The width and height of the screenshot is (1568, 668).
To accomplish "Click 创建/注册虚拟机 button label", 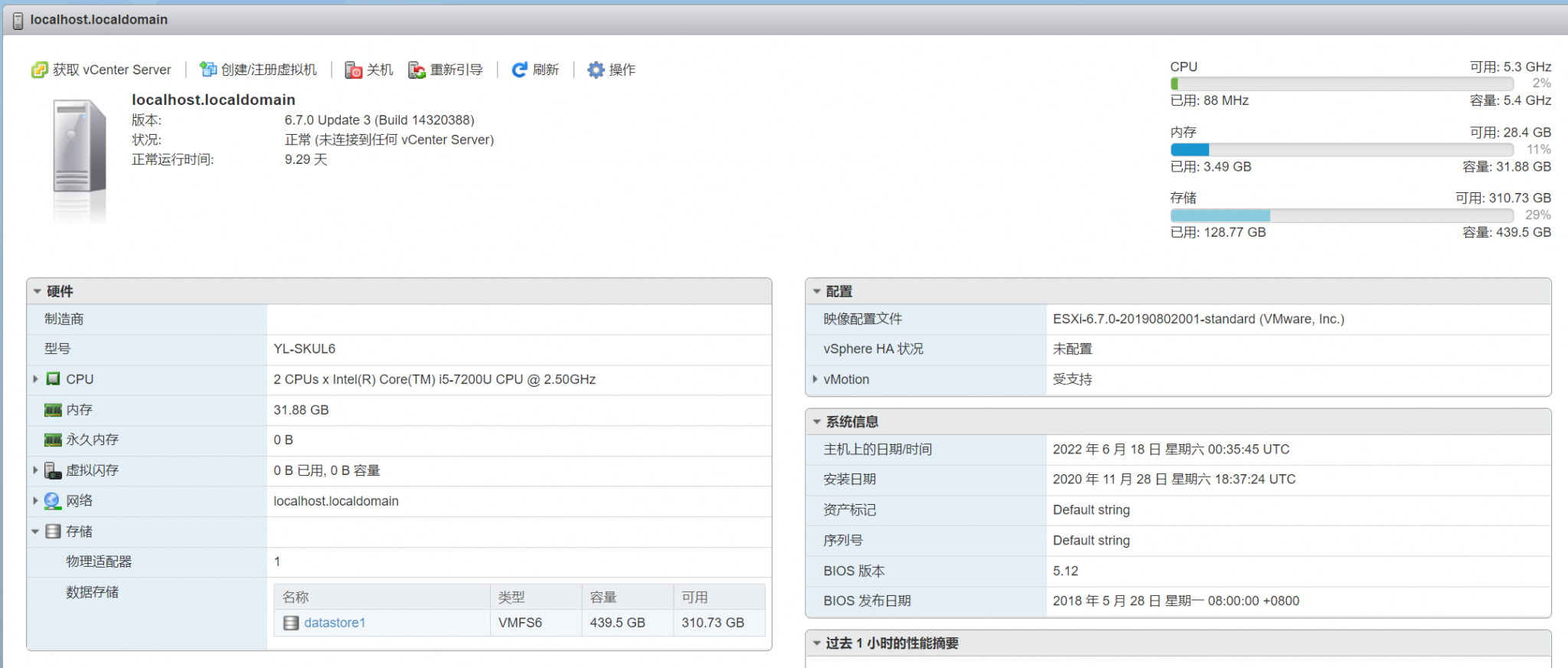I will [x=269, y=70].
